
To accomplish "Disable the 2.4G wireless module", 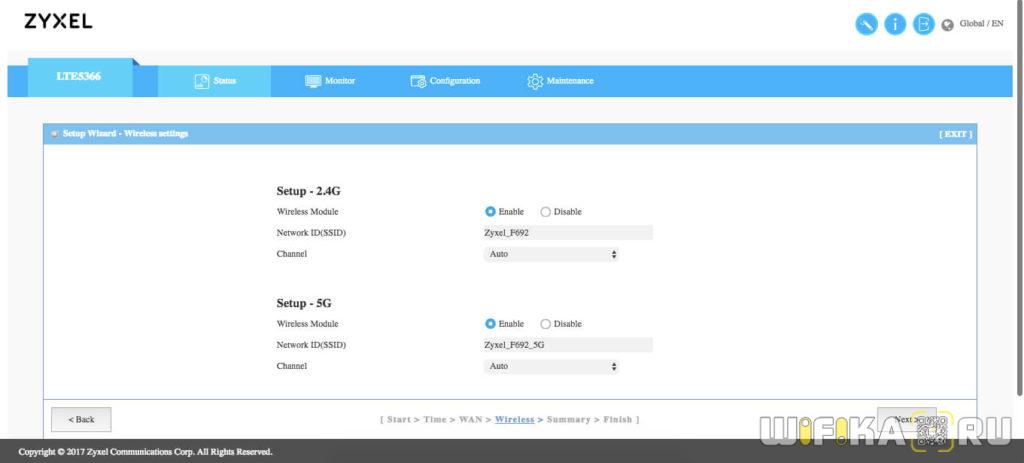I will (x=545, y=212).
